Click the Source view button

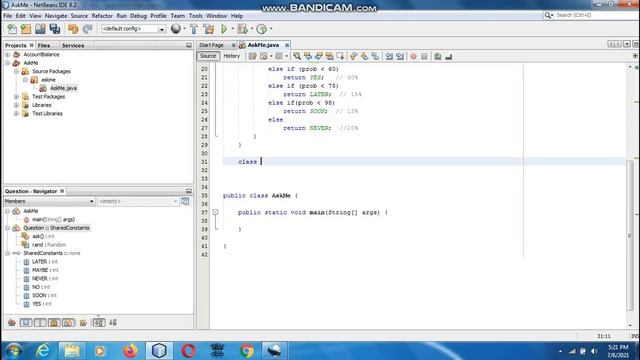[x=208, y=56]
